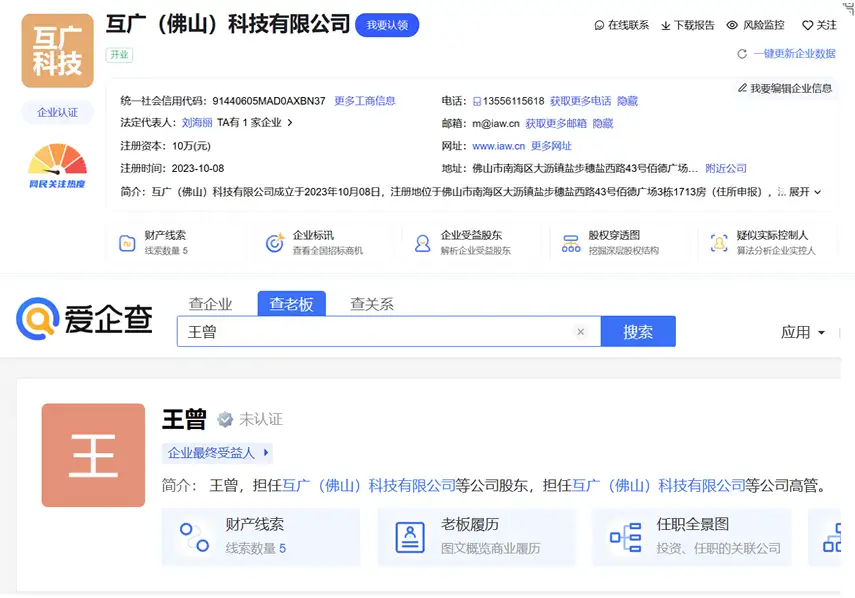Open 任职全景图 panorama card
The width and height of the screenshot is (855, 598).
(x=692, y=537)
